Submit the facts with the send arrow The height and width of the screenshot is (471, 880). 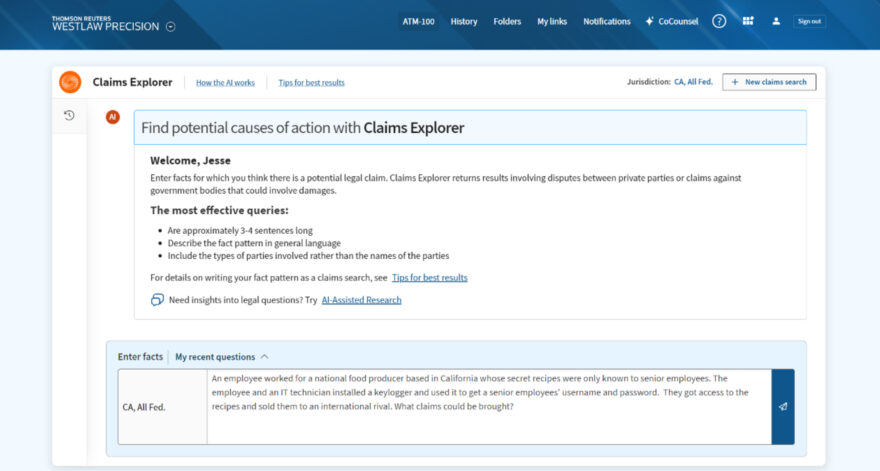(x=783, y=407)
